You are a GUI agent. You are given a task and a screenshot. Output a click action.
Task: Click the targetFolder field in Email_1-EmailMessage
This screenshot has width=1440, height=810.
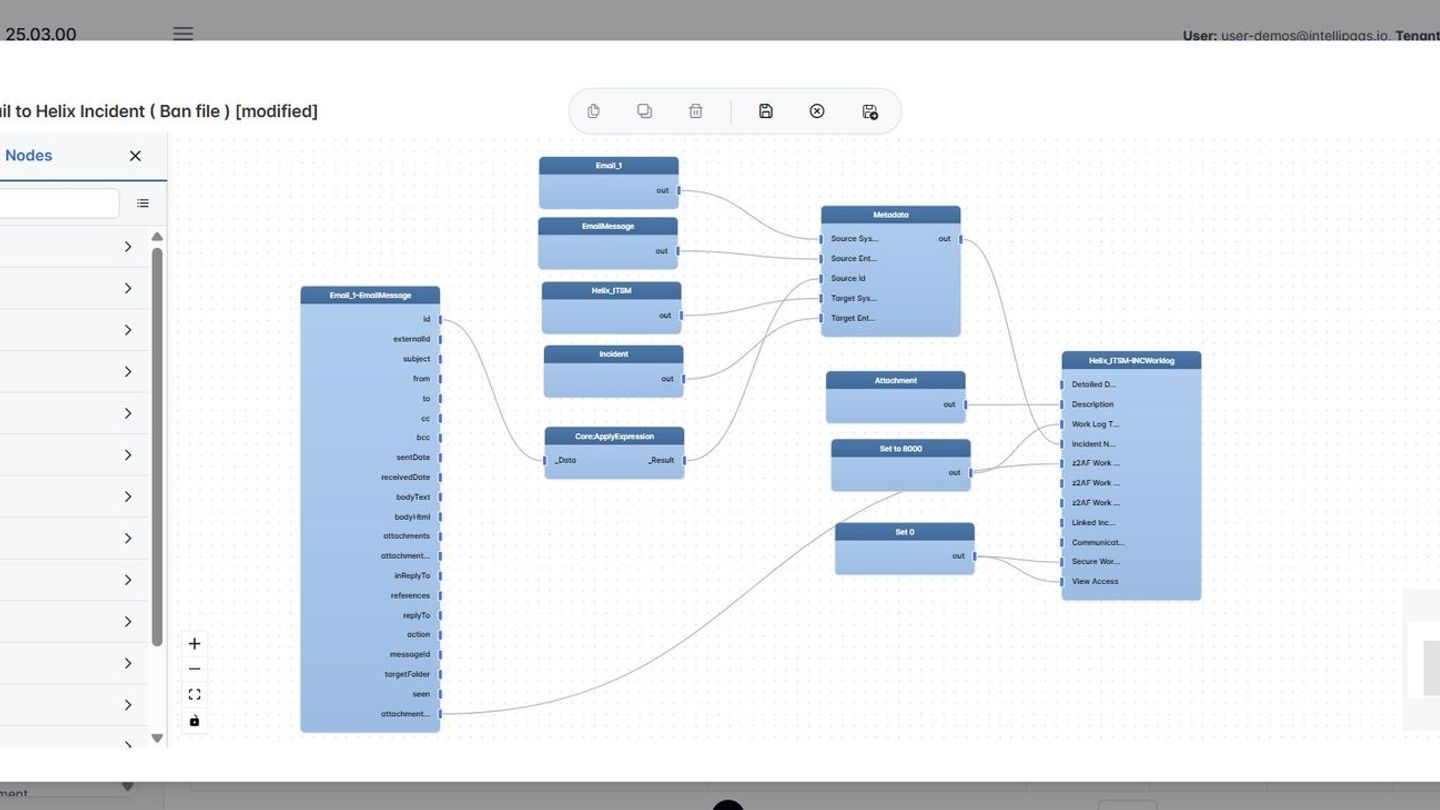coord(407,675)
